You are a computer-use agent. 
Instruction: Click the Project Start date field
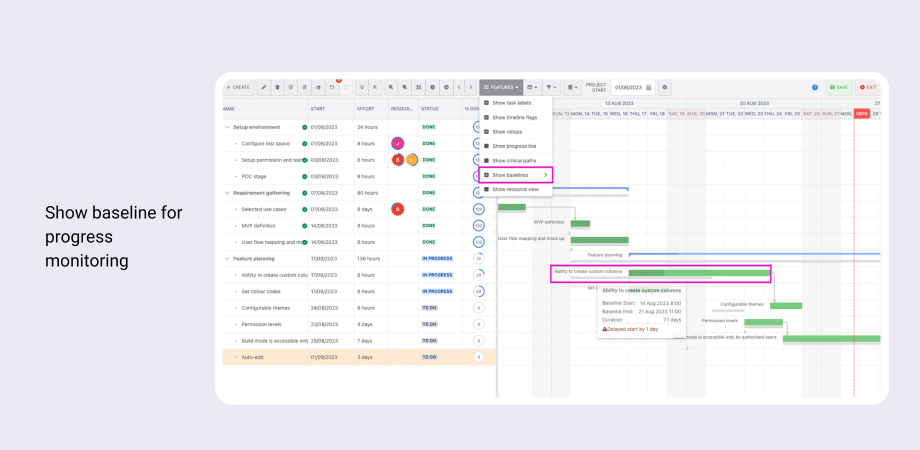pyautogui.click(x=632, y=87)
